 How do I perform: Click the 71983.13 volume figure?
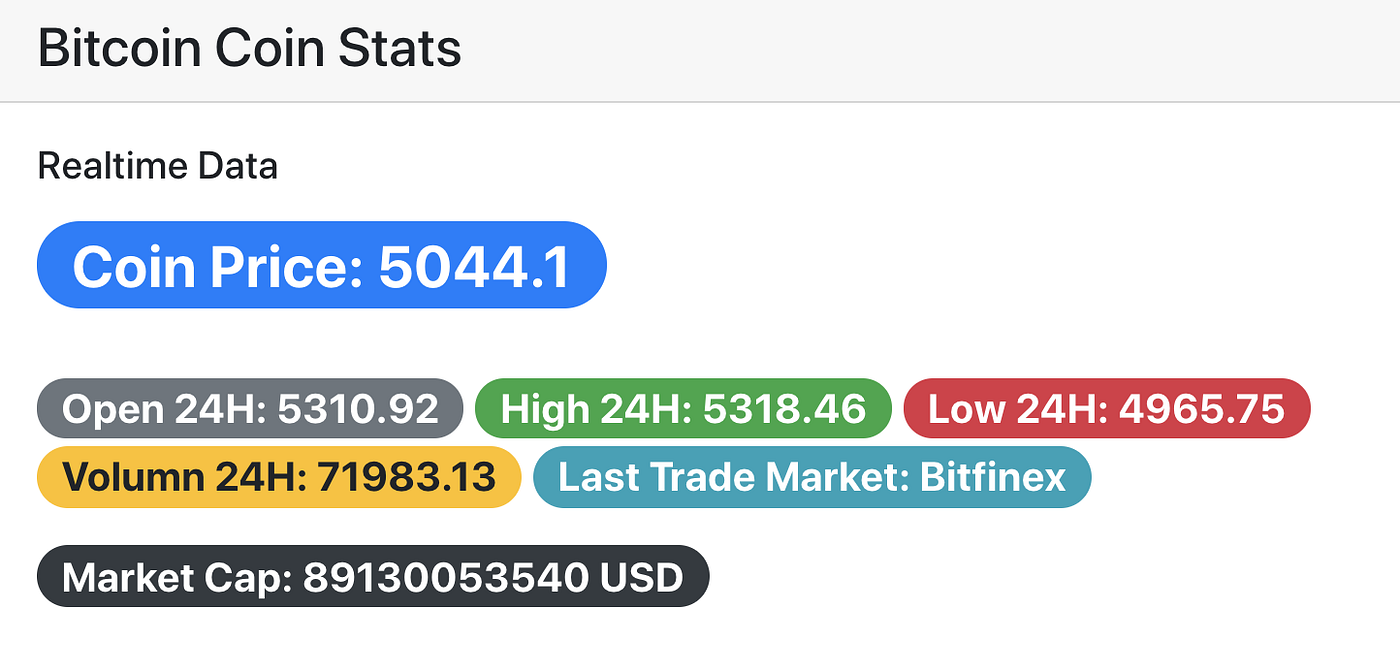tap(405, 477)
